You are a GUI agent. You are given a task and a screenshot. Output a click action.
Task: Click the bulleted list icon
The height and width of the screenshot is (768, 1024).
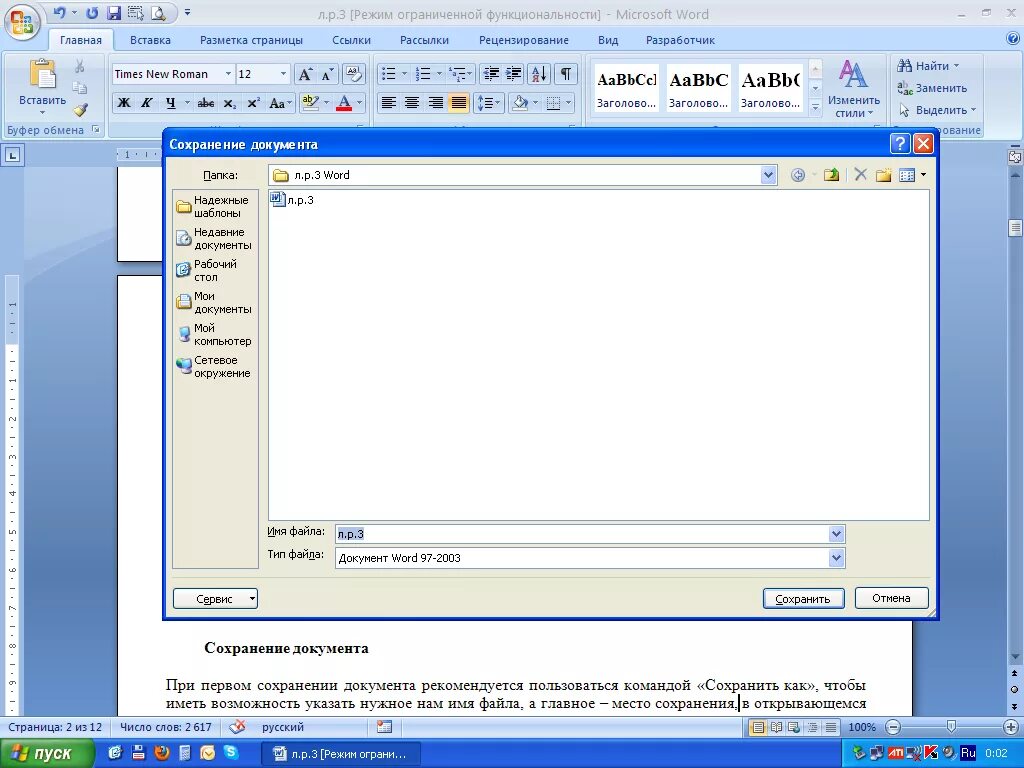[389, 74]
